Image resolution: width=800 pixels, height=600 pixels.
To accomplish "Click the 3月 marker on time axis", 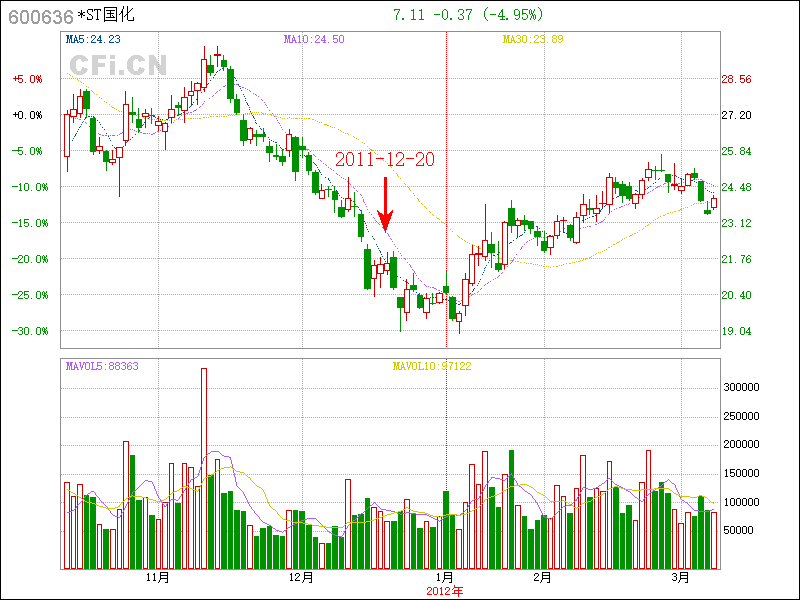I will pos(681,578).
